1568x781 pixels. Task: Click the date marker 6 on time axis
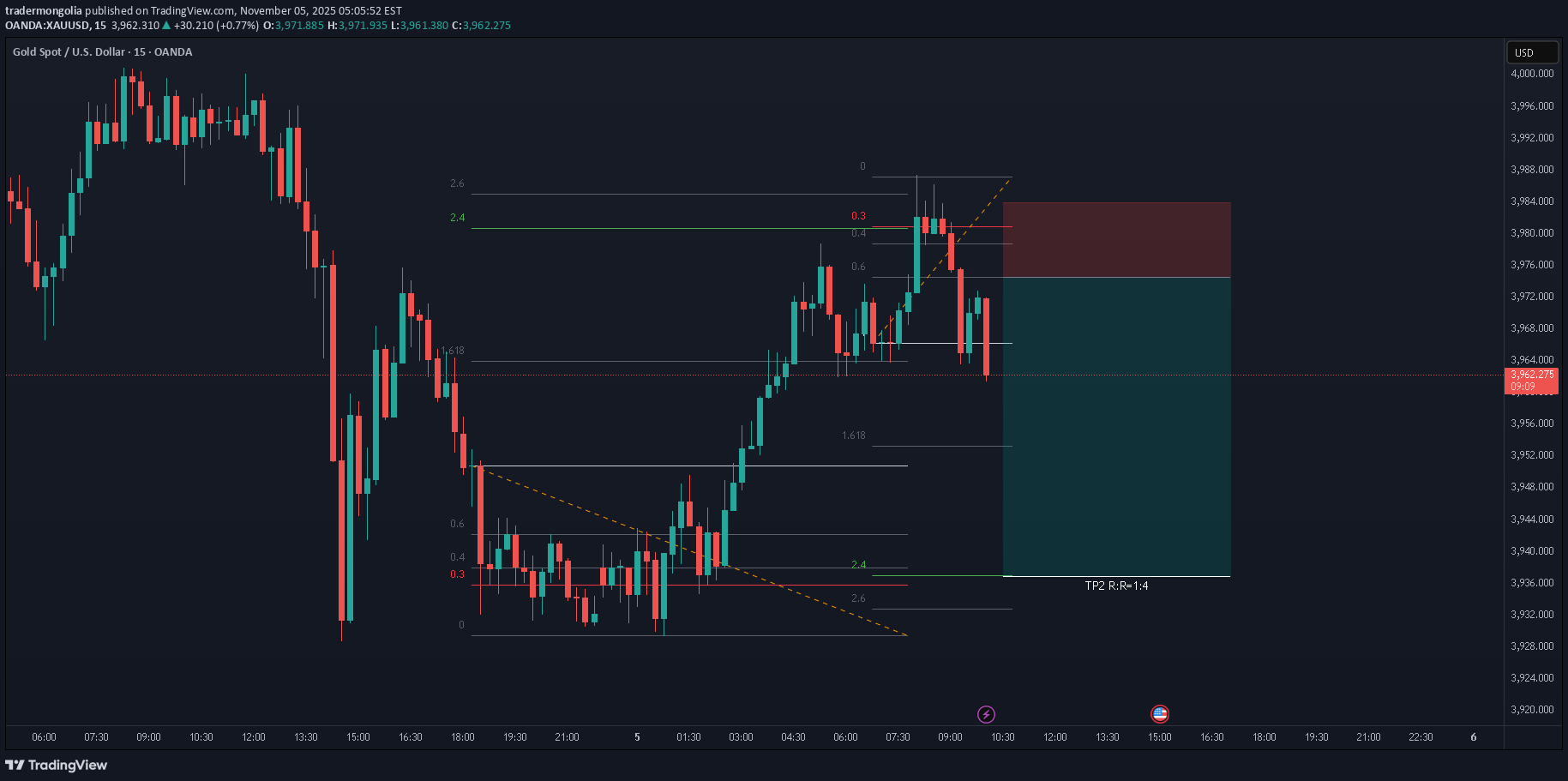(x=1473, y=737)
